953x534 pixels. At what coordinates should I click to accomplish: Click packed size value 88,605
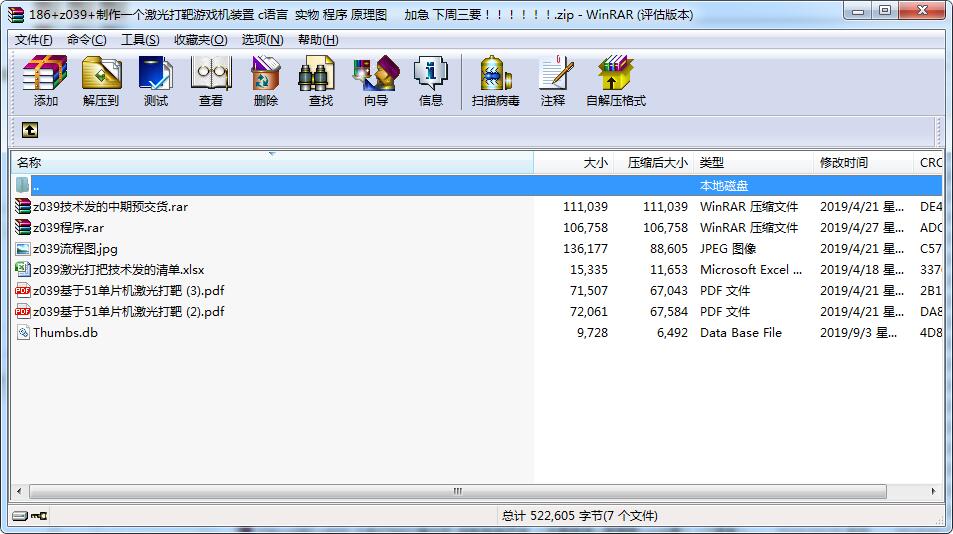click(669, 248)
